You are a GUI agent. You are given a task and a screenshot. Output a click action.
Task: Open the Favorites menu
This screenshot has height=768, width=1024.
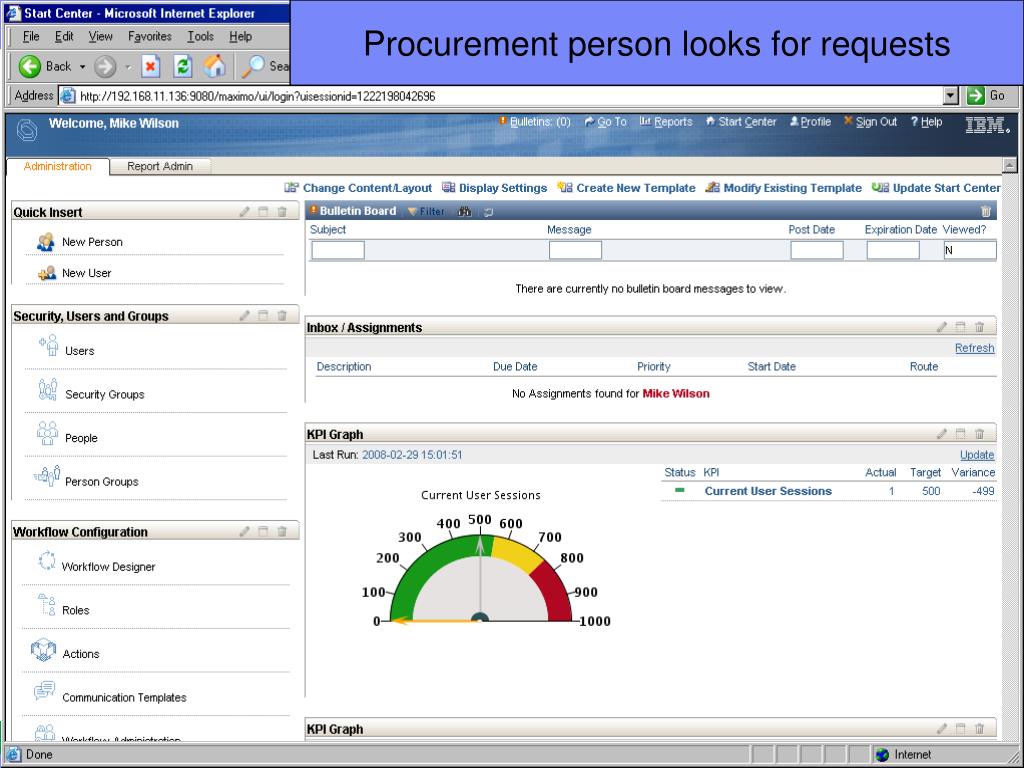[x=150, y=37]
